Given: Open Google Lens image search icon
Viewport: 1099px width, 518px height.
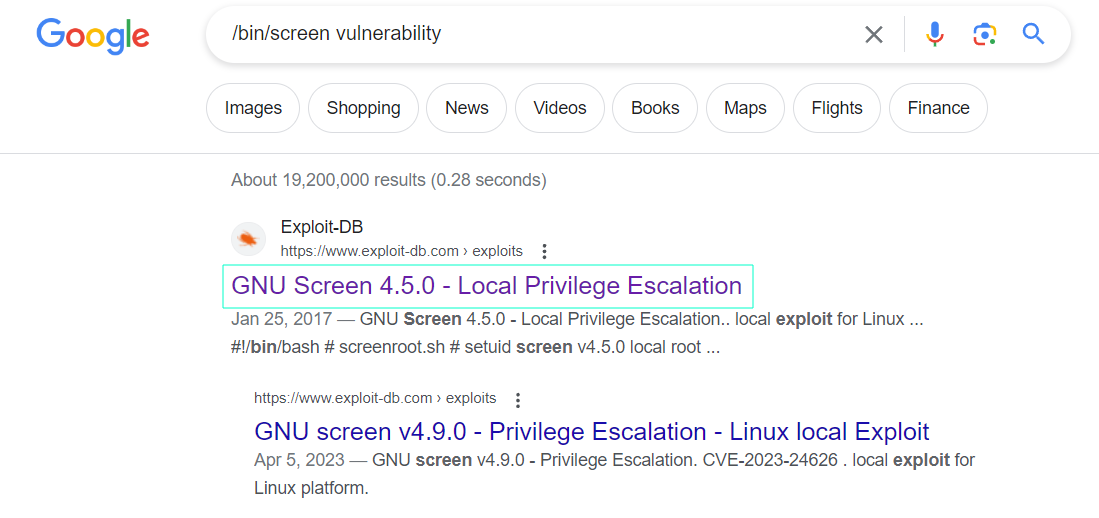Looking at the screenshot, I should click(x=984, y=34).
